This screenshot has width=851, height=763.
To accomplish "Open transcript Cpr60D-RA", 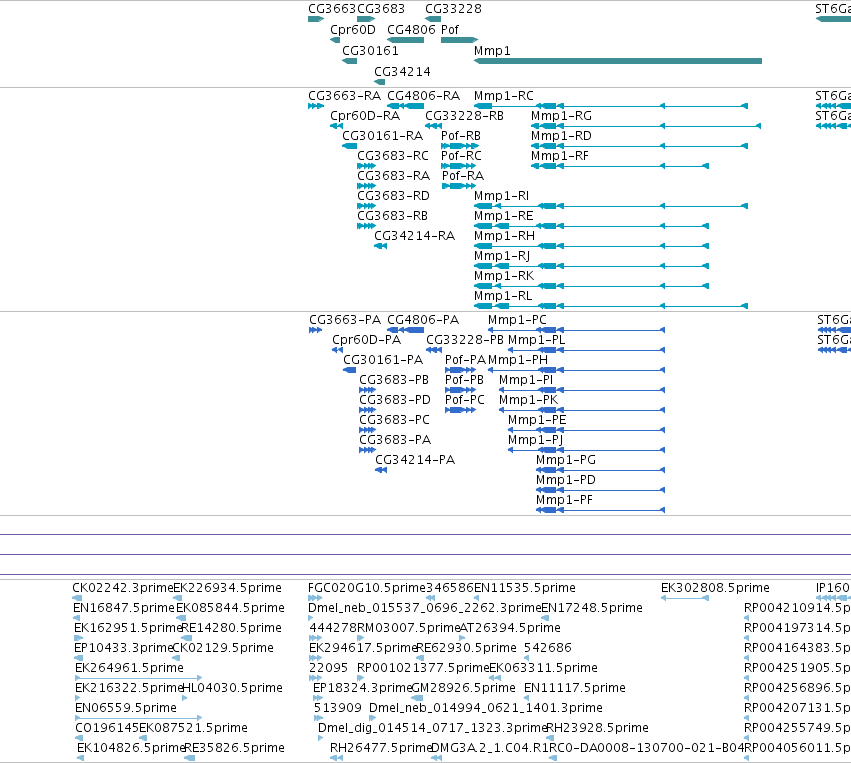I will 365,116.
